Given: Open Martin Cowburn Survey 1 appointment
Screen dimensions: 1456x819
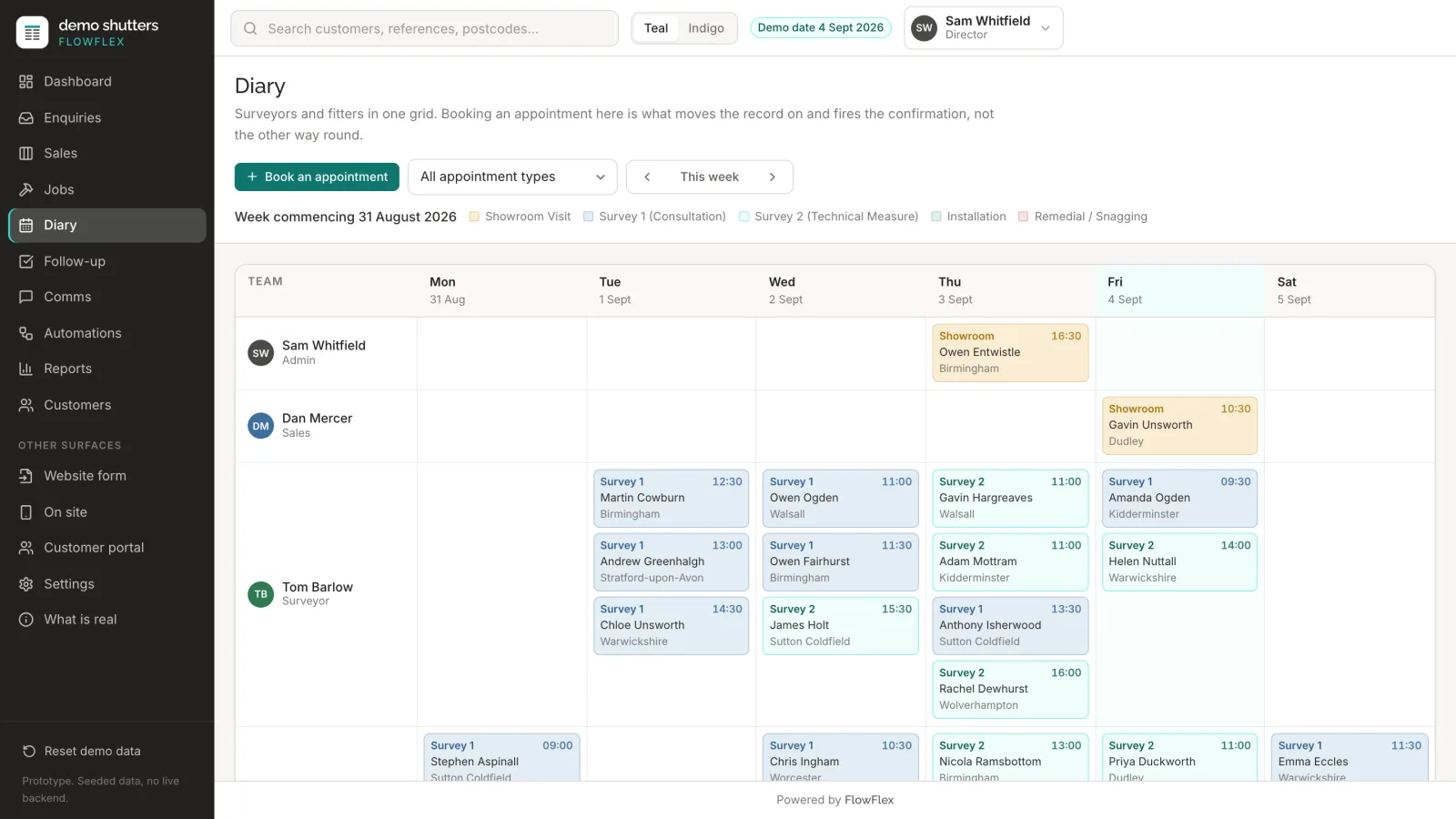Looking at the screenshot, I should tap(671, 499).
